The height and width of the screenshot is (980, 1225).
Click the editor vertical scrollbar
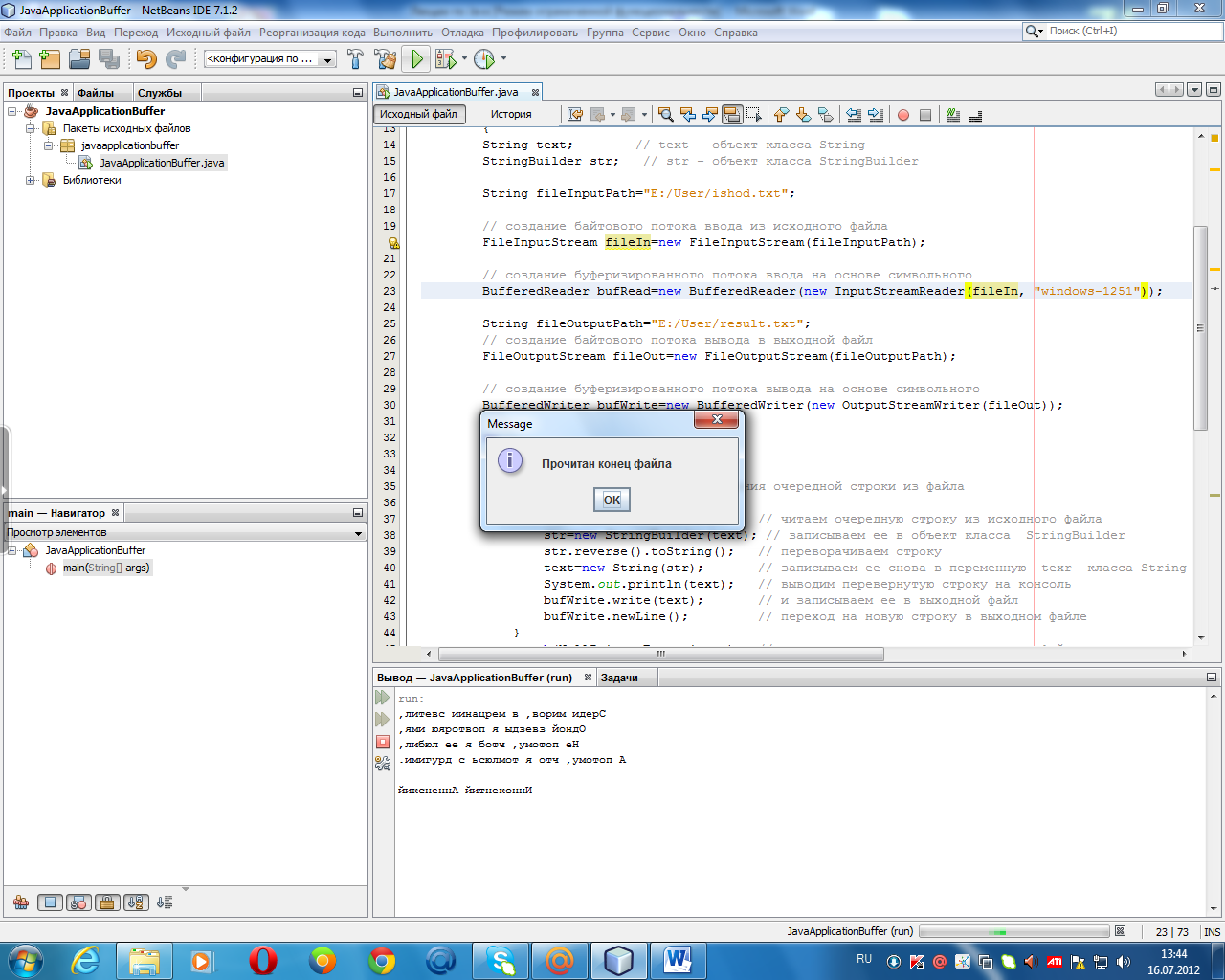(x=1200, y=329)
